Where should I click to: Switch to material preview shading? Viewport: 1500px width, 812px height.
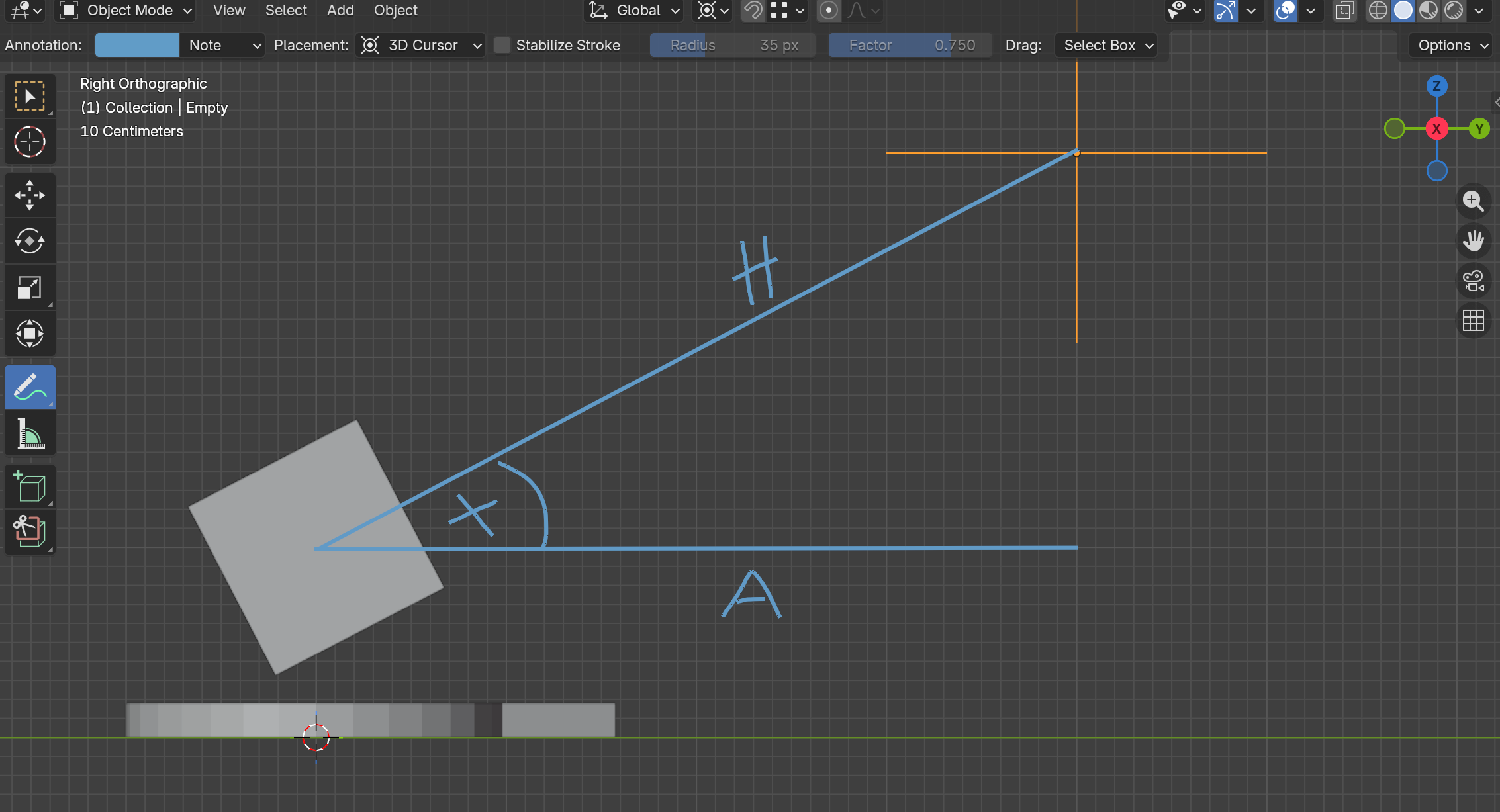pyautogui.click(x=1429, y=11)
